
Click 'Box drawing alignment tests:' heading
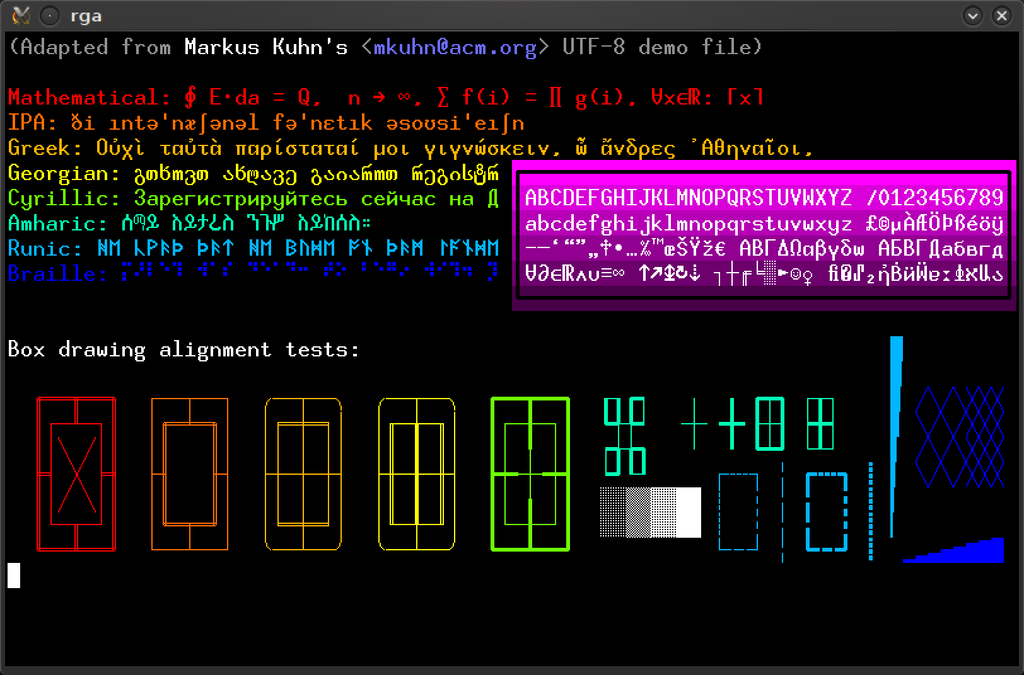pyautogui.click(x=184, y=350)
